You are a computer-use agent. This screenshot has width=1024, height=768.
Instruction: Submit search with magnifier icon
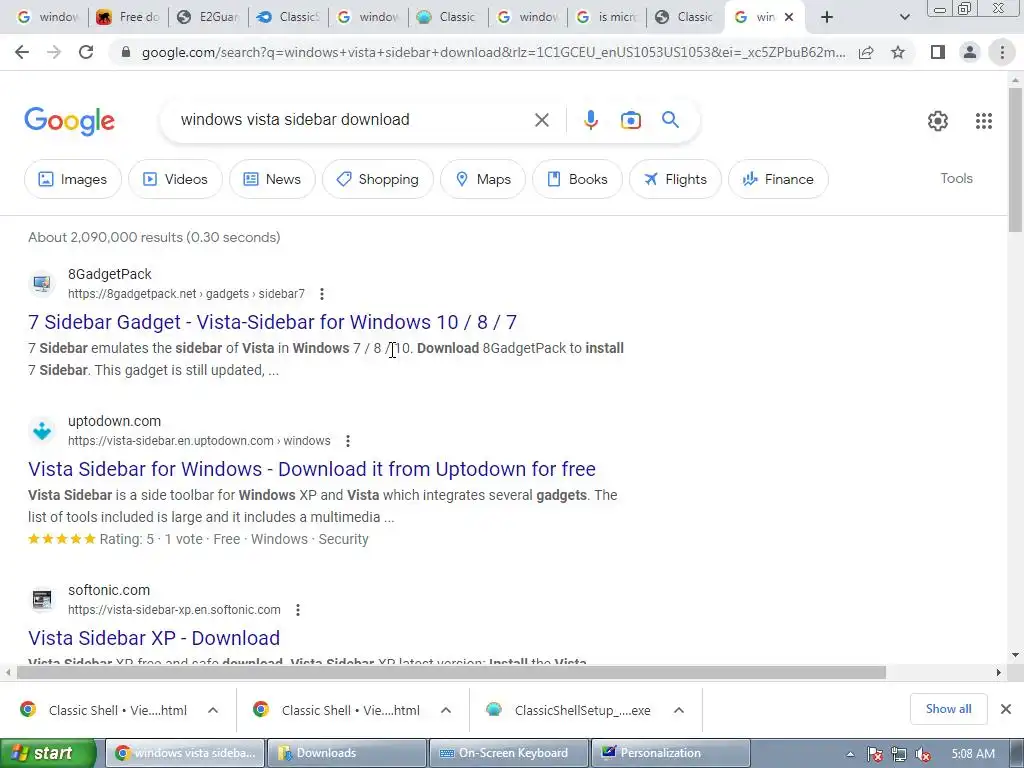[x=670, y=120]
